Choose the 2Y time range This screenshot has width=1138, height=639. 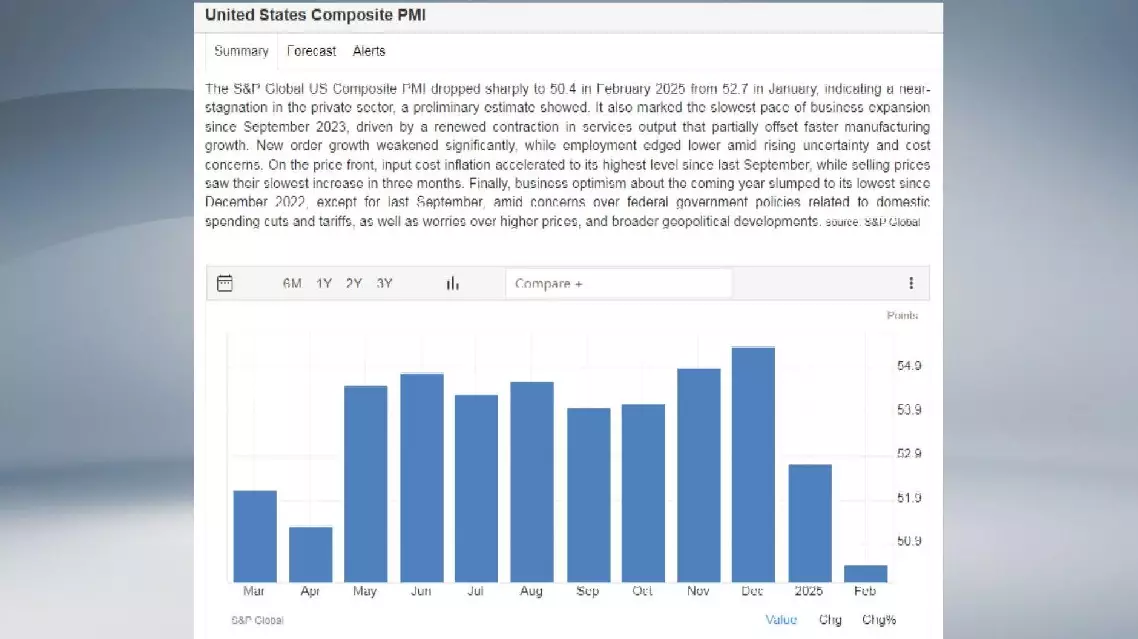pos(354,284)
